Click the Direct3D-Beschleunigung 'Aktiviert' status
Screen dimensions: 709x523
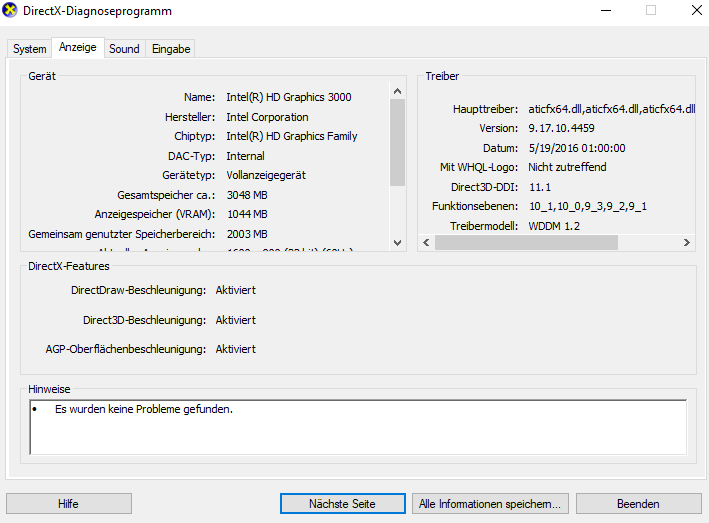click(236, 320)
